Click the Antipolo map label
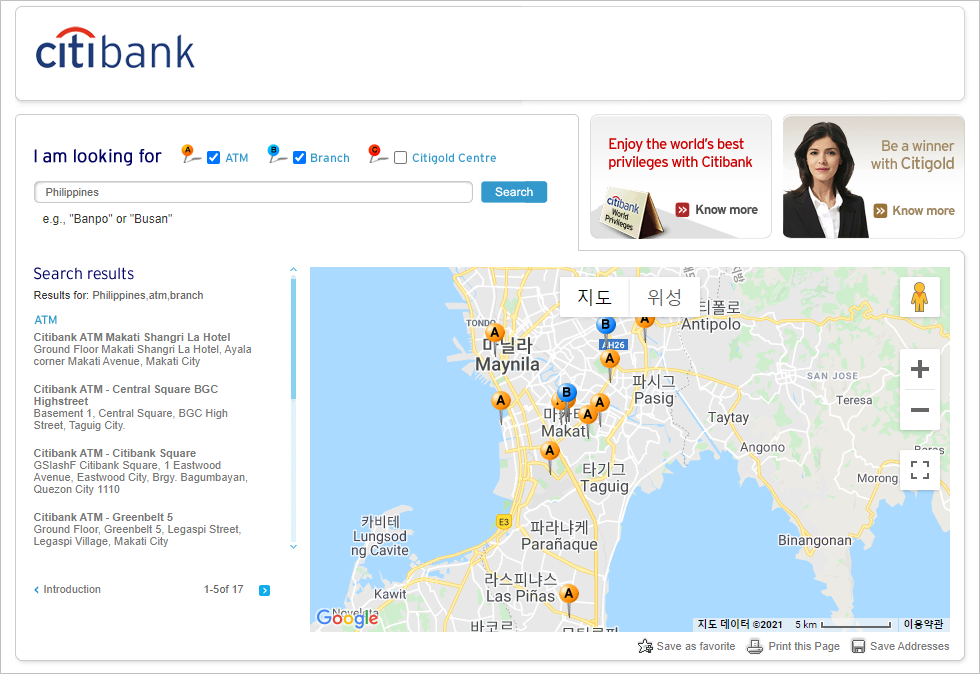The width and height of the screenshot is (980, 674). click(x=711, y=324)
